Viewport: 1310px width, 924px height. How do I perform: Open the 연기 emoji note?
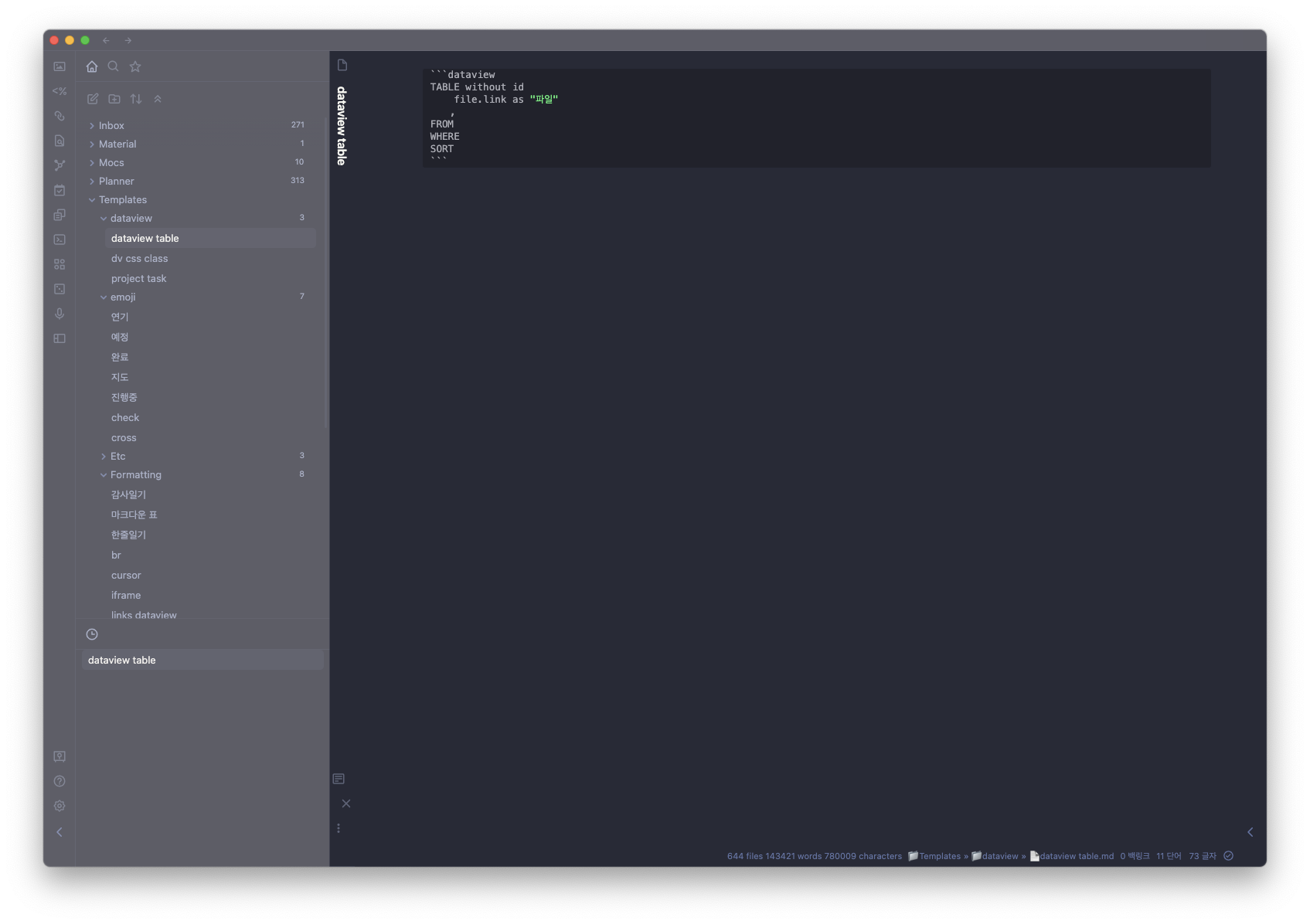210,317
